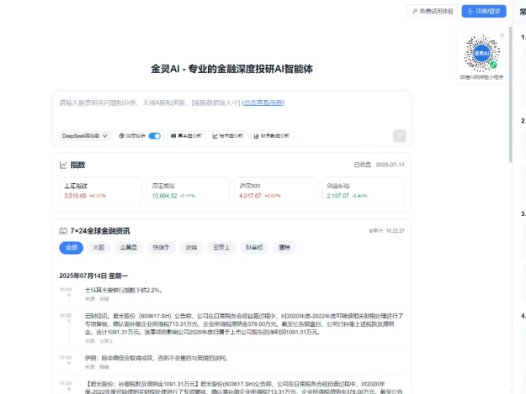
Task: Click the vertical page scrollbar
Action: 510,96
